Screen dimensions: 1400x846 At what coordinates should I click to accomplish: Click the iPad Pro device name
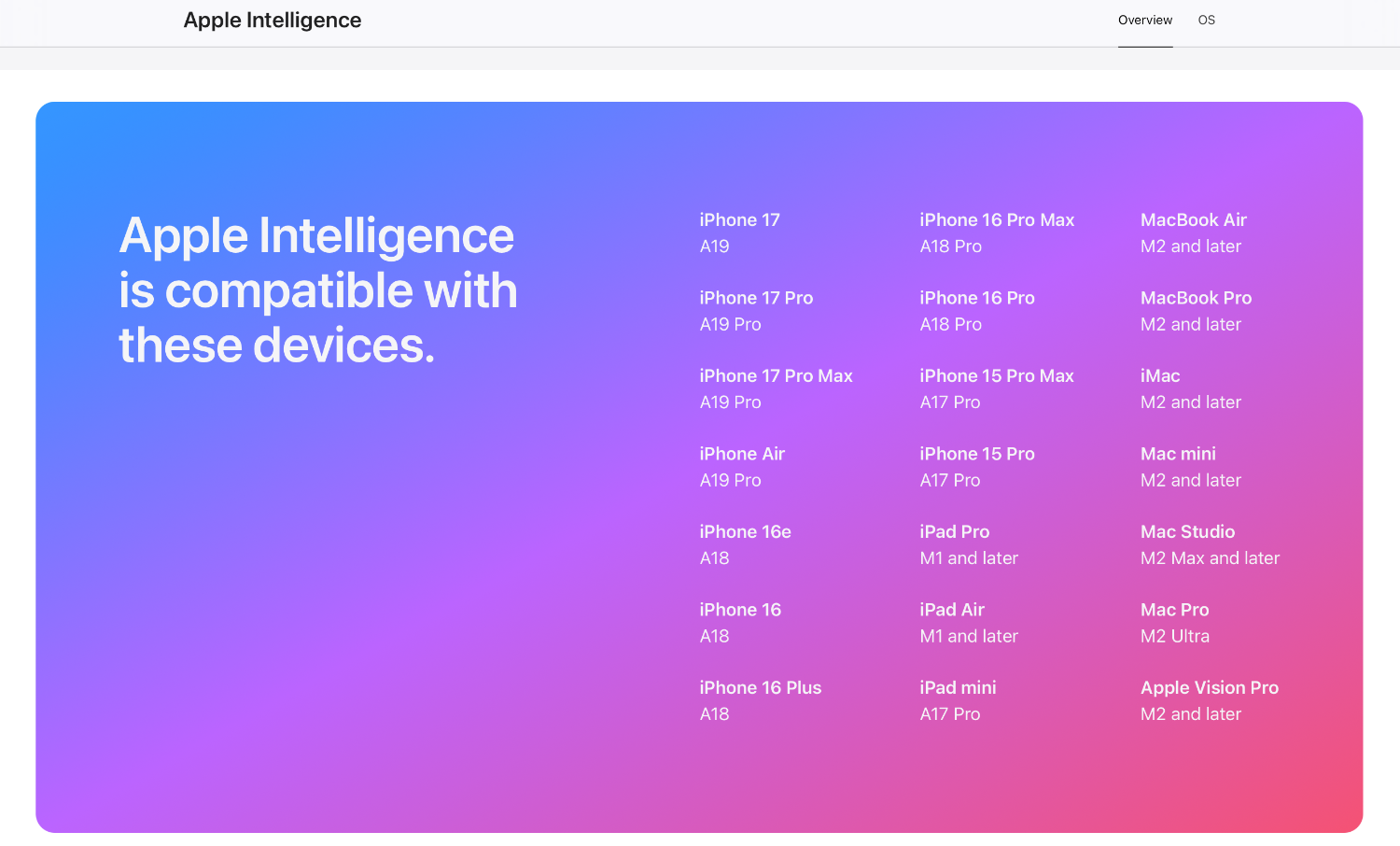(954, 532)
